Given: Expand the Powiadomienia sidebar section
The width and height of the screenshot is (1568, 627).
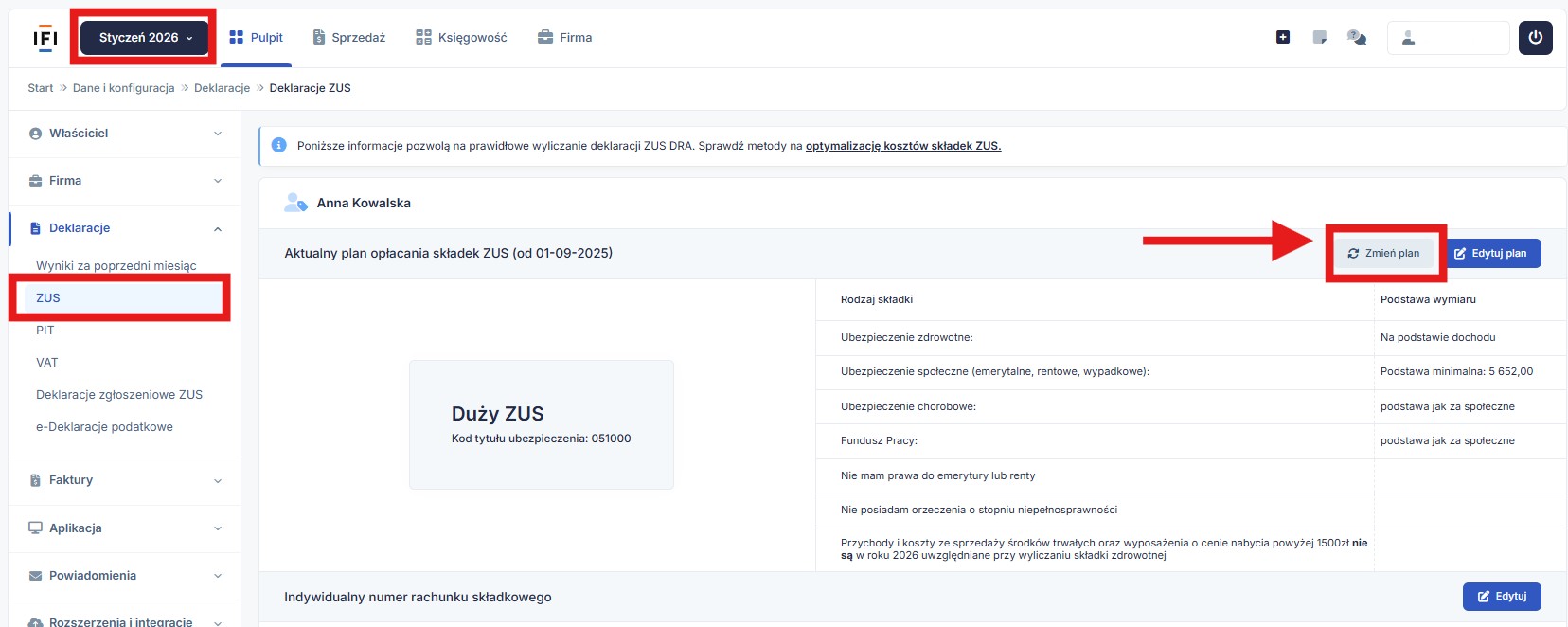Looking at the screenshot, I should point(124,576).
